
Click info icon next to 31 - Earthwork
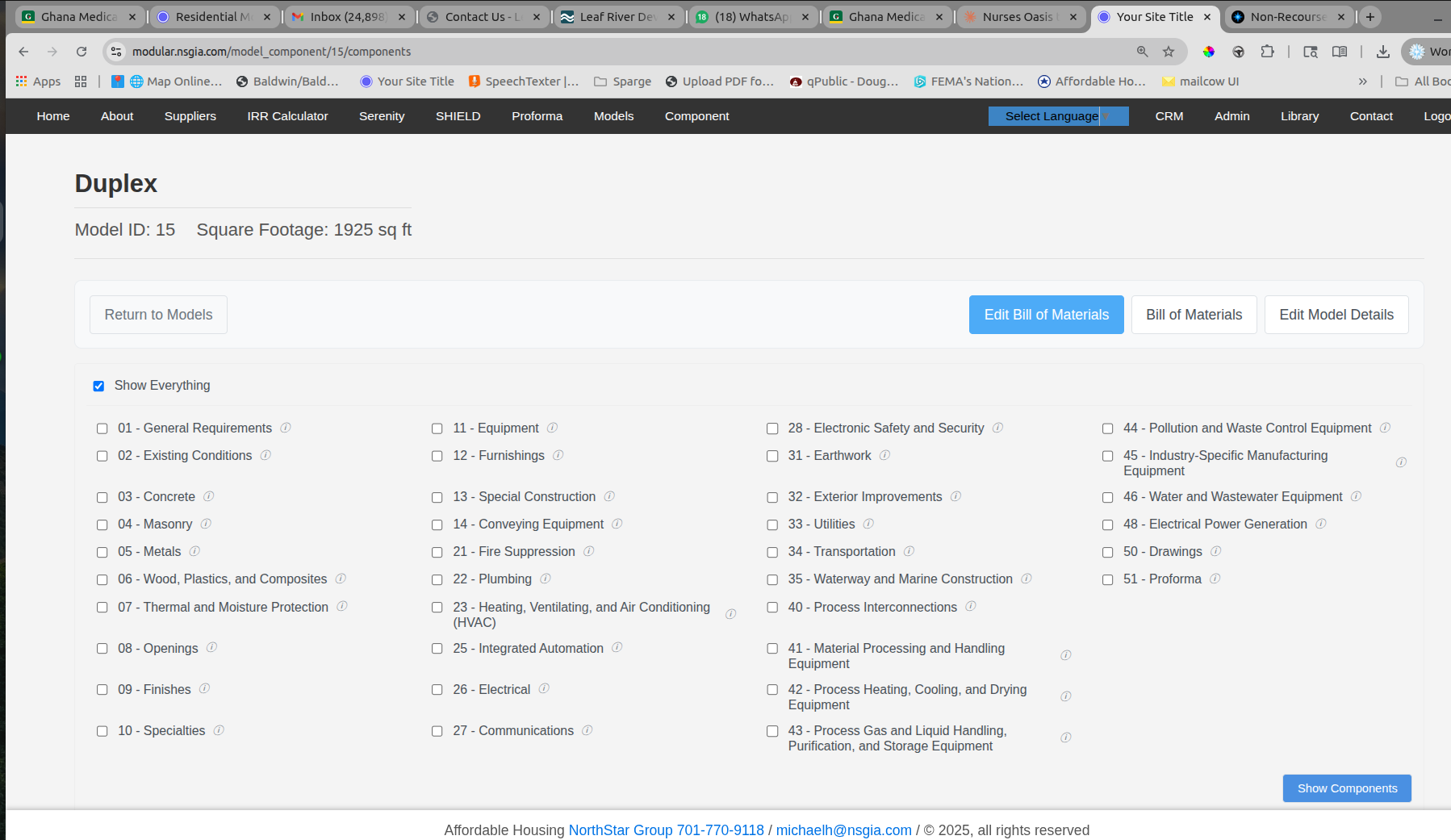(x=884, y=455)
